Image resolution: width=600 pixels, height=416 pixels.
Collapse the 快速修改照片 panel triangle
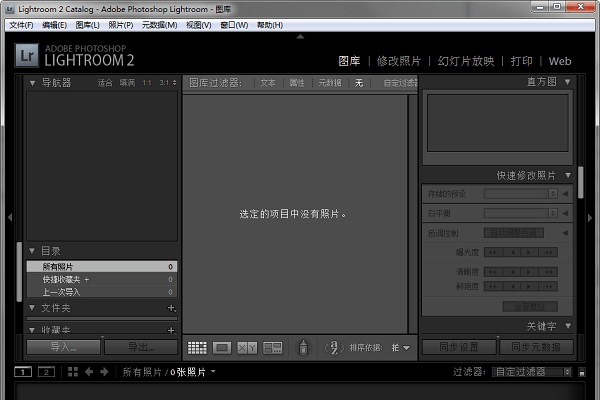click(568, 175)
